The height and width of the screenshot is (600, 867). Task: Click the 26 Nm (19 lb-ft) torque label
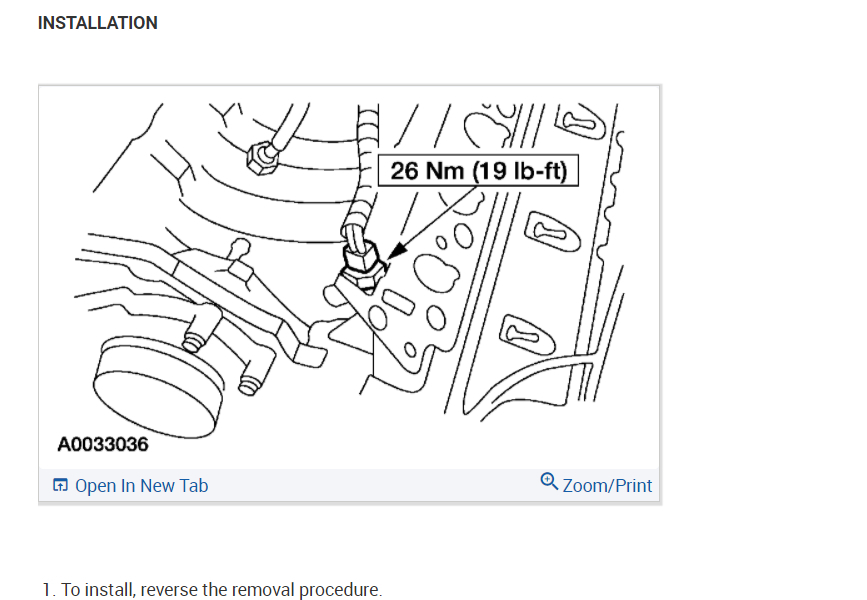478,170
